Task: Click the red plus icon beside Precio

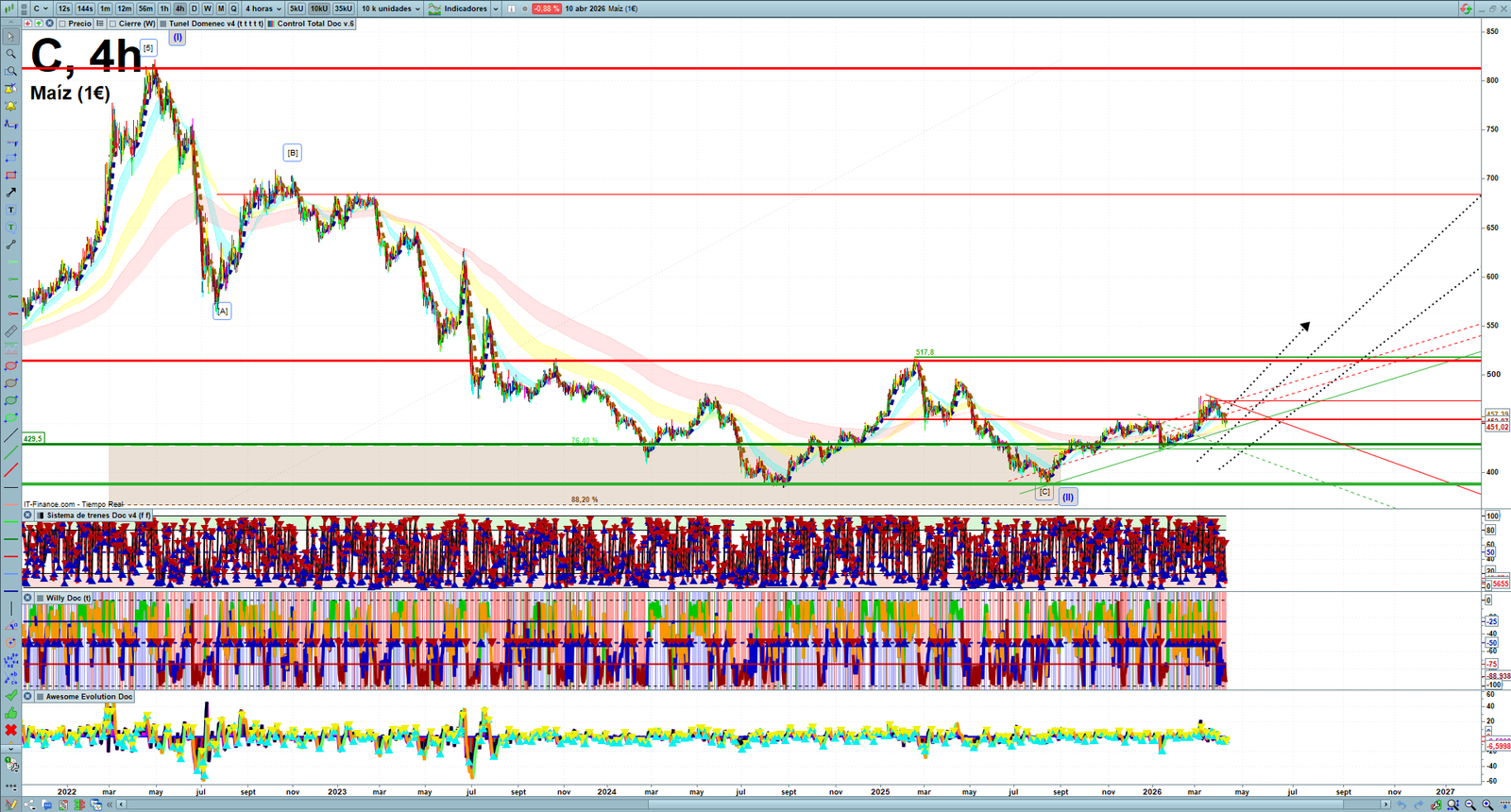Action: tap(27, 24)
